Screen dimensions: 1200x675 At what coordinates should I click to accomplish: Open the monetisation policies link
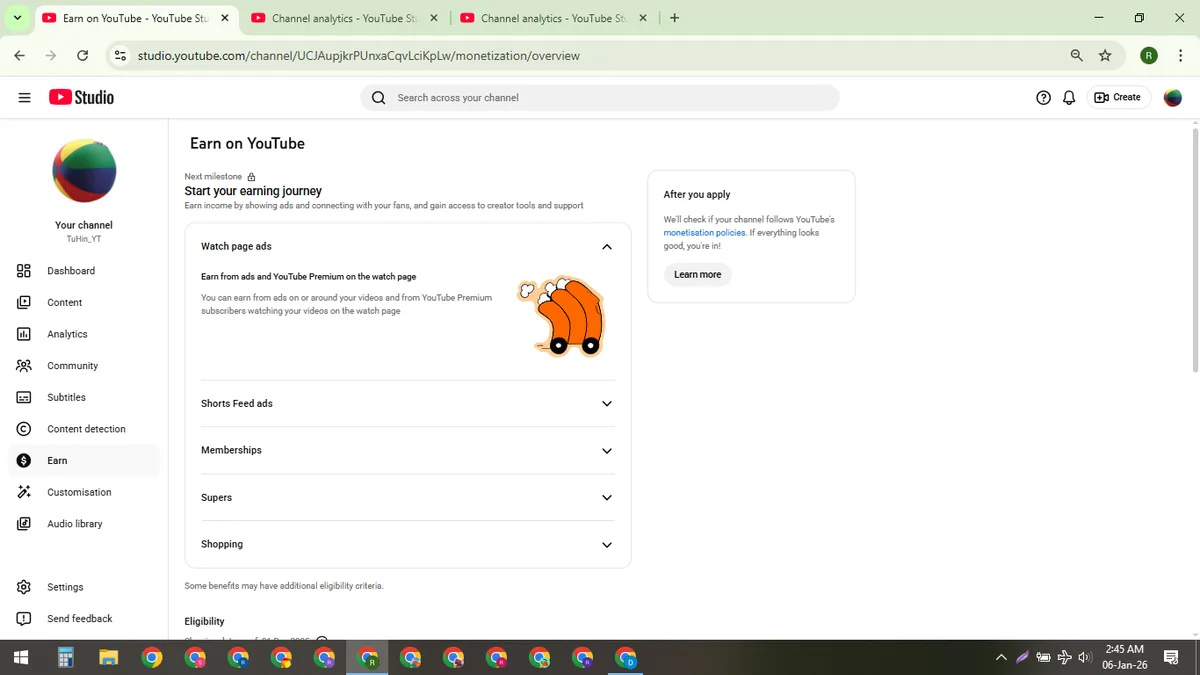[x=704, y=232]
